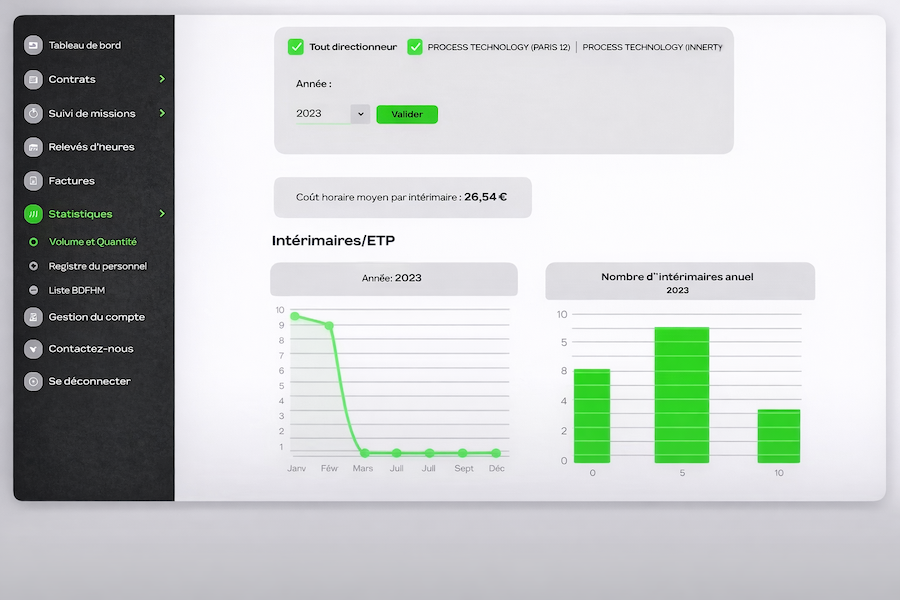The width and height of the screenshot is (900, 600).
Task: Open the Année 2023 dropdown
Action: [x=360, y=114]
